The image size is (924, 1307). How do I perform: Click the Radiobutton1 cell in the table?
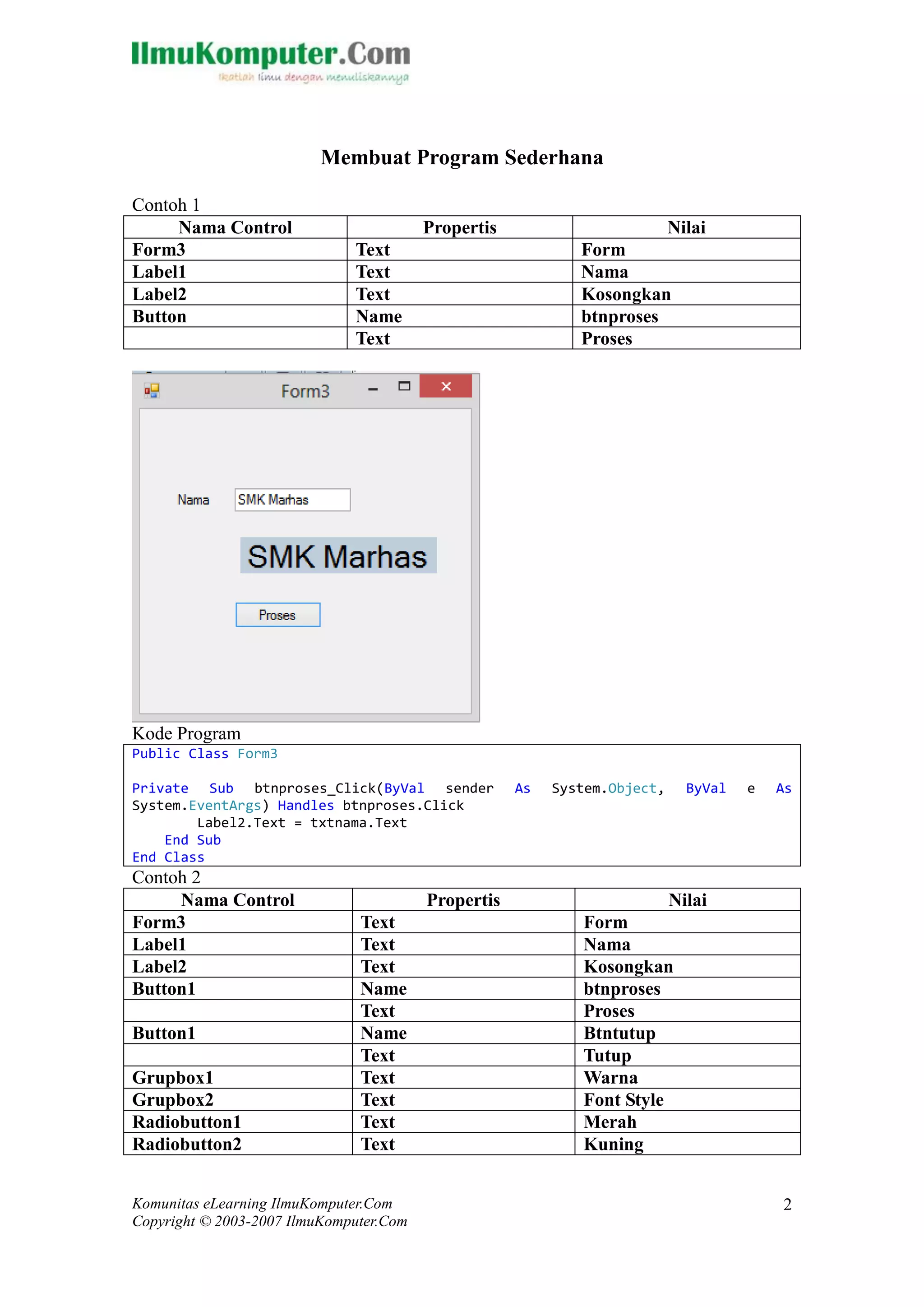point(187,1122)
